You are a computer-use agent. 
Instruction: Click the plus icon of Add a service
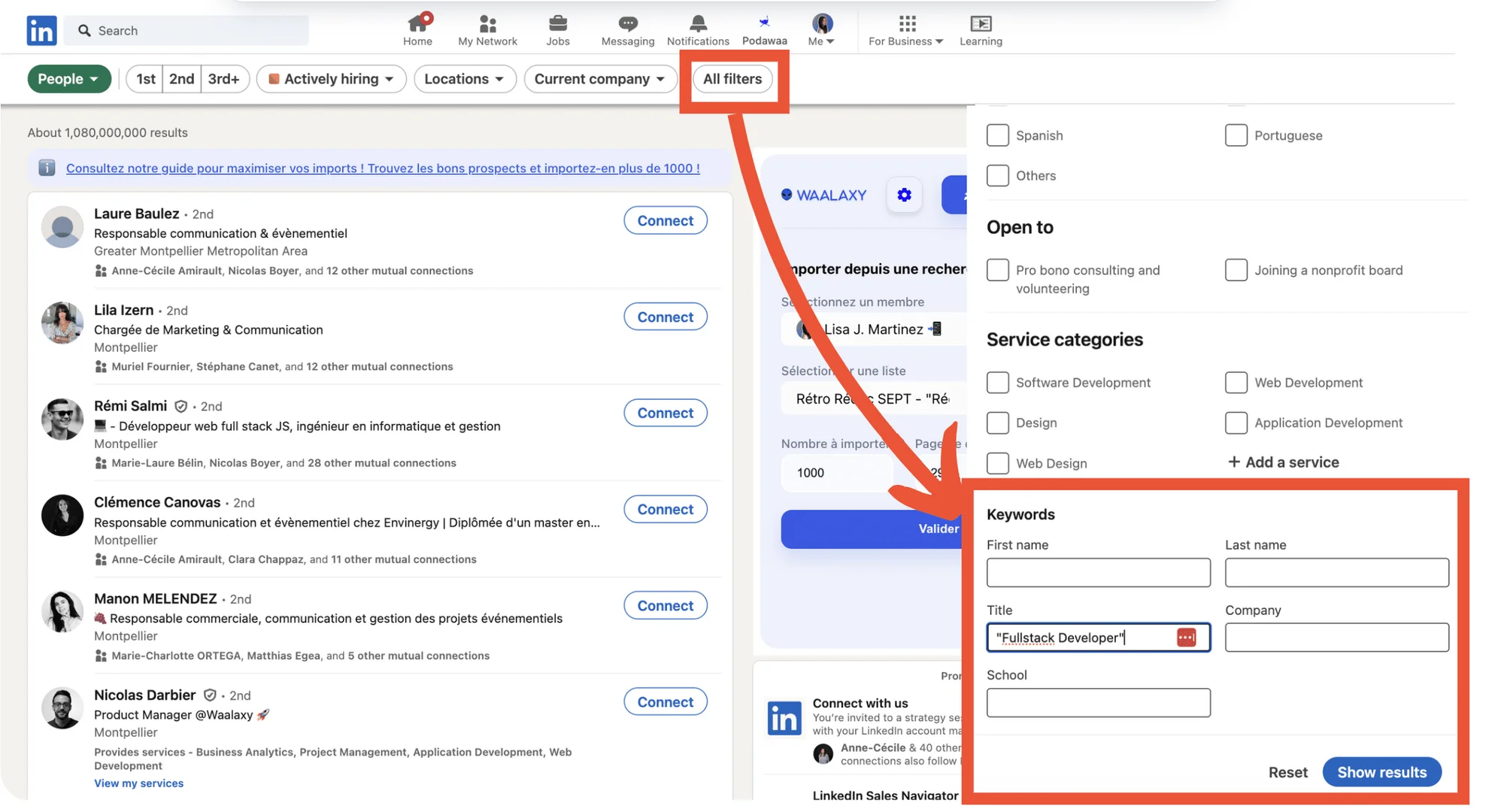[x=1233, y=462]
